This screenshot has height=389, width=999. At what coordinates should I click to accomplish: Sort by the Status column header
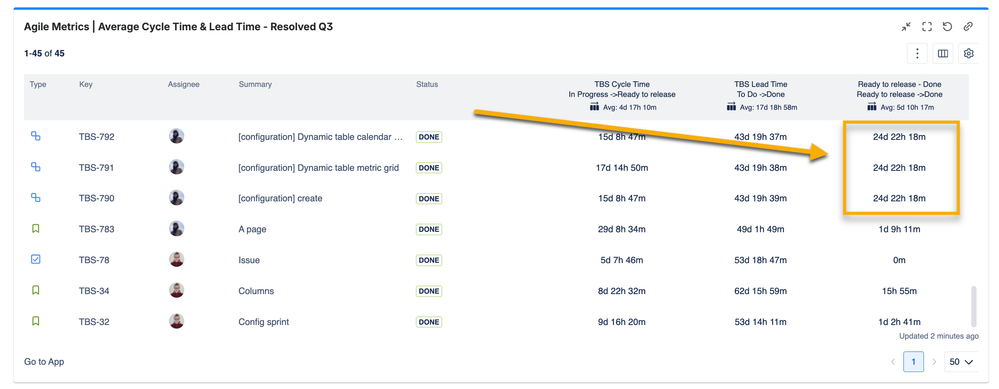tap(427, 84)
